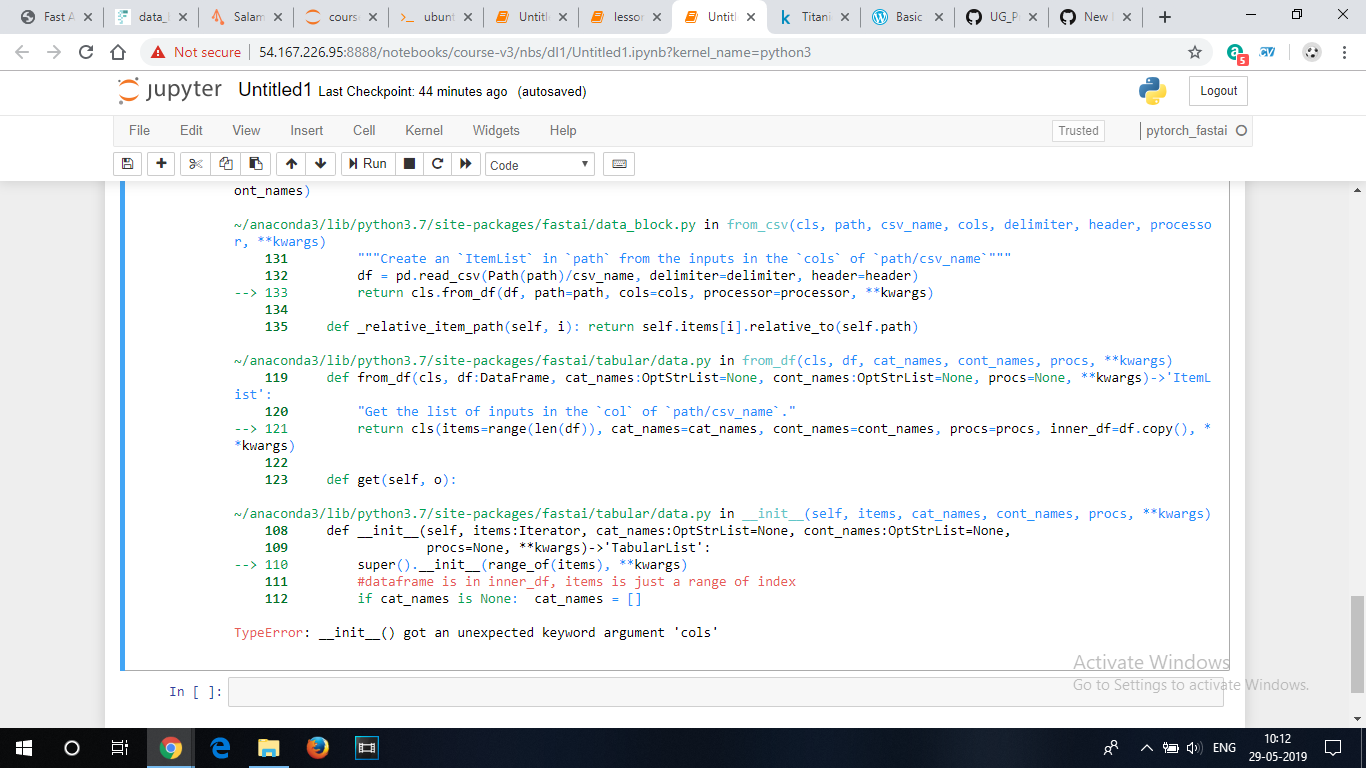Open the Help menu
Screen dimensions: 1366x768
[x=563, y=130]
